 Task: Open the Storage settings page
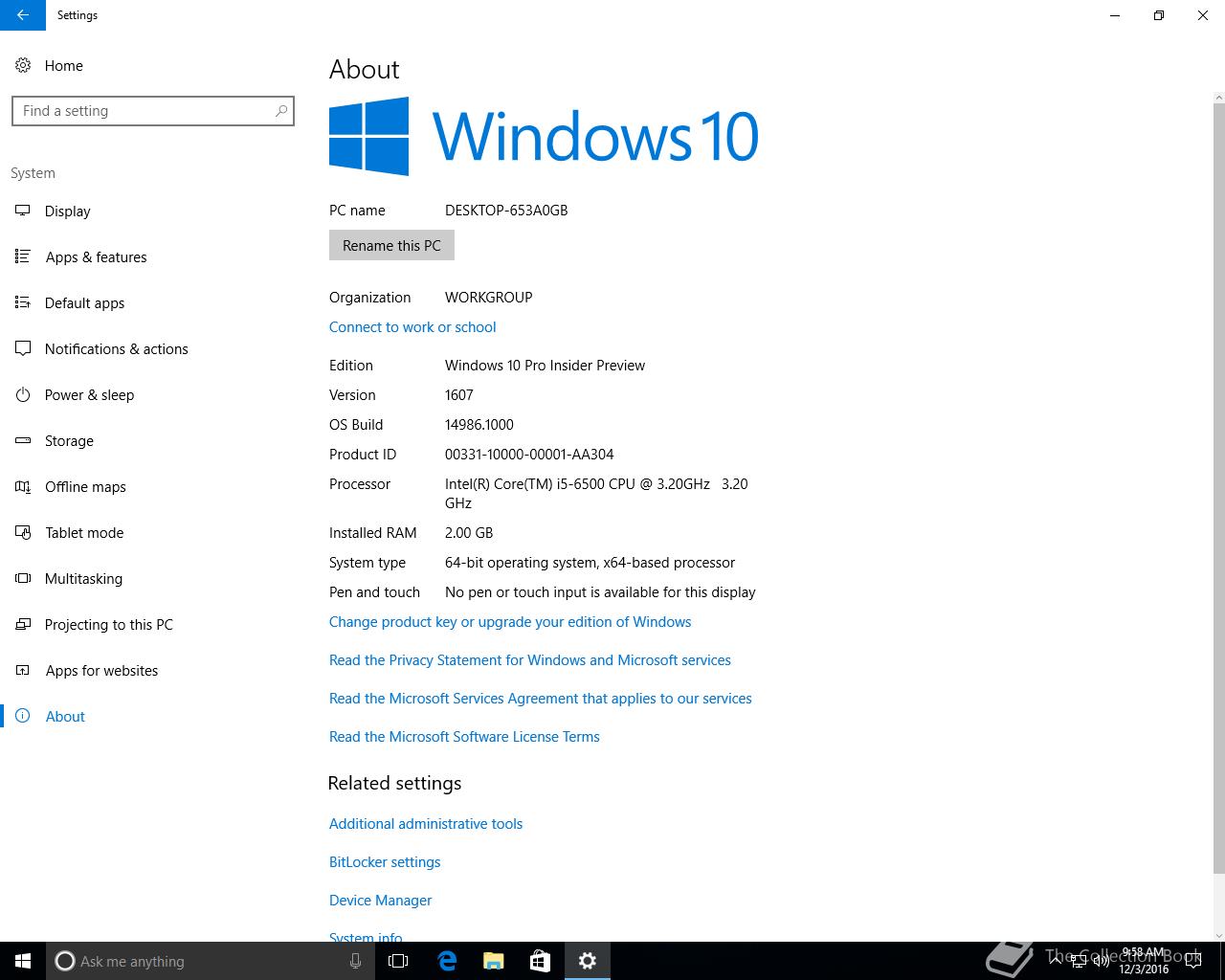pos(69,440)
